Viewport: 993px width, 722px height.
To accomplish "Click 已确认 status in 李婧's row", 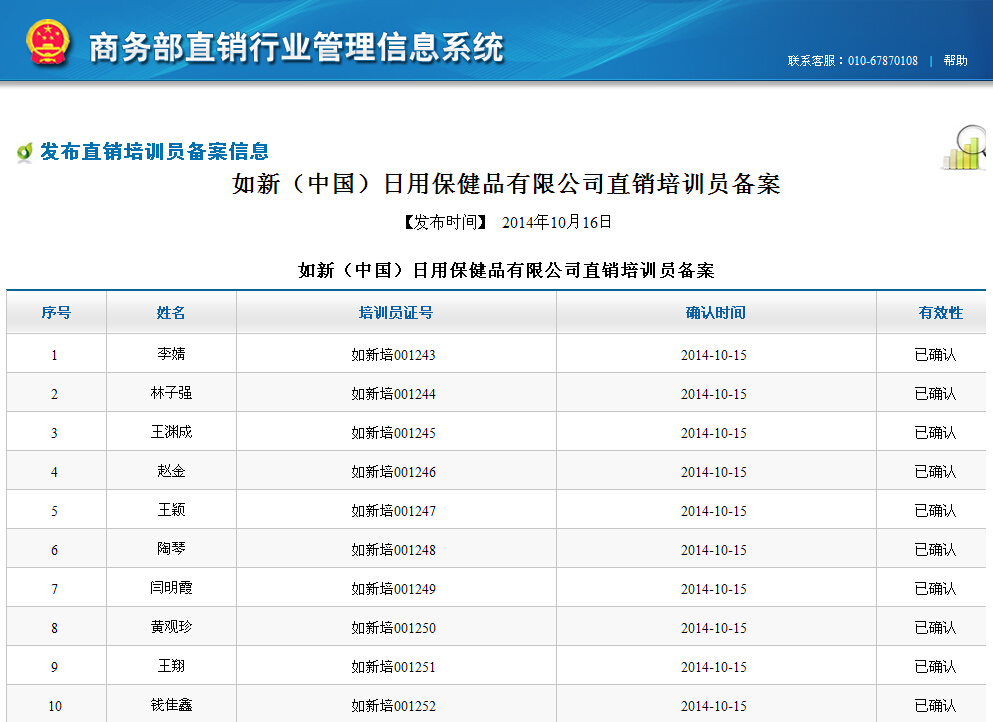I will tap(935, 355).
